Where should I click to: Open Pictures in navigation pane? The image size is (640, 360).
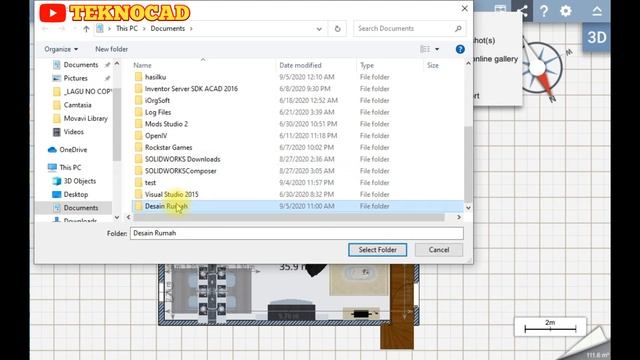point(76,78)
